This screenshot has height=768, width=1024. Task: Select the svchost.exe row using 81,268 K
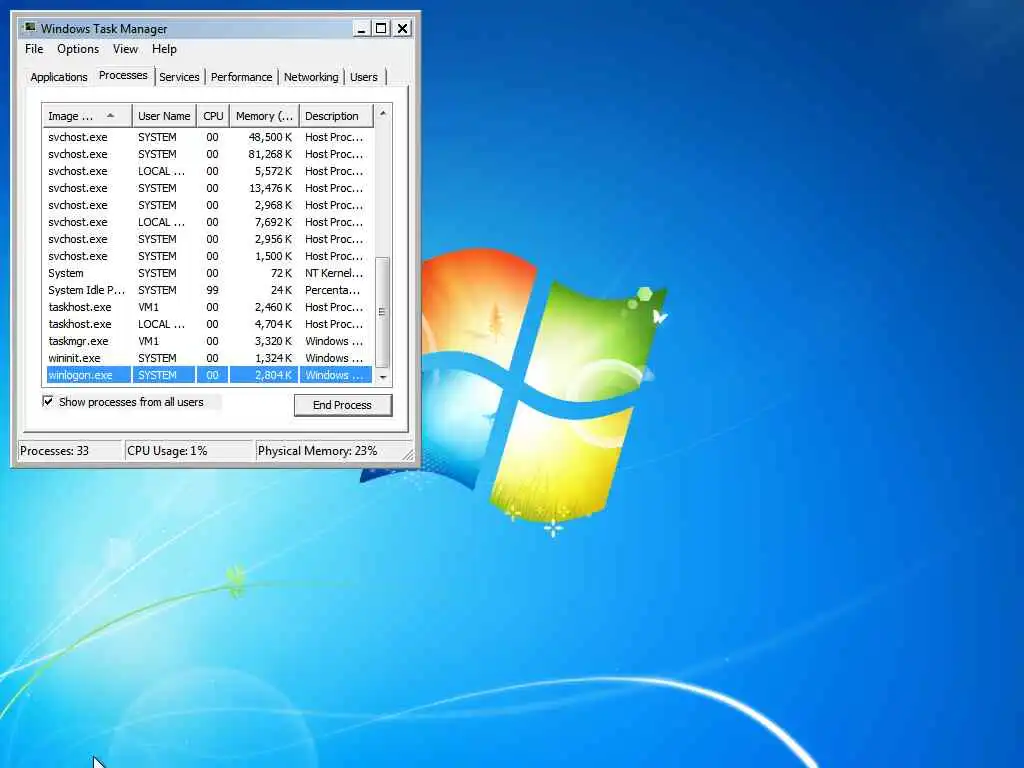[209, 154]
